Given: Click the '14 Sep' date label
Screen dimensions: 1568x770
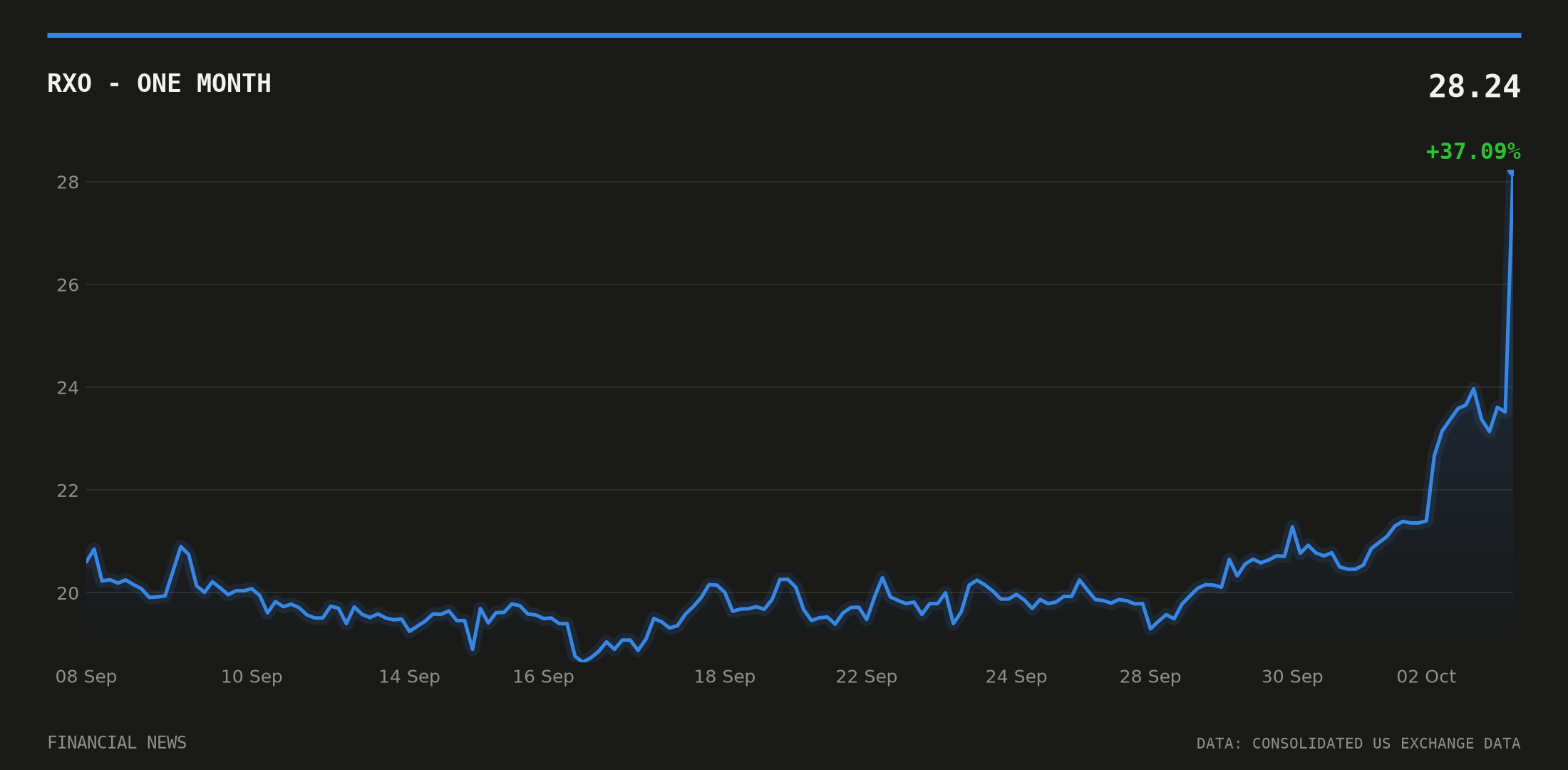Looking at the screenshot, I should coord(409,677).
